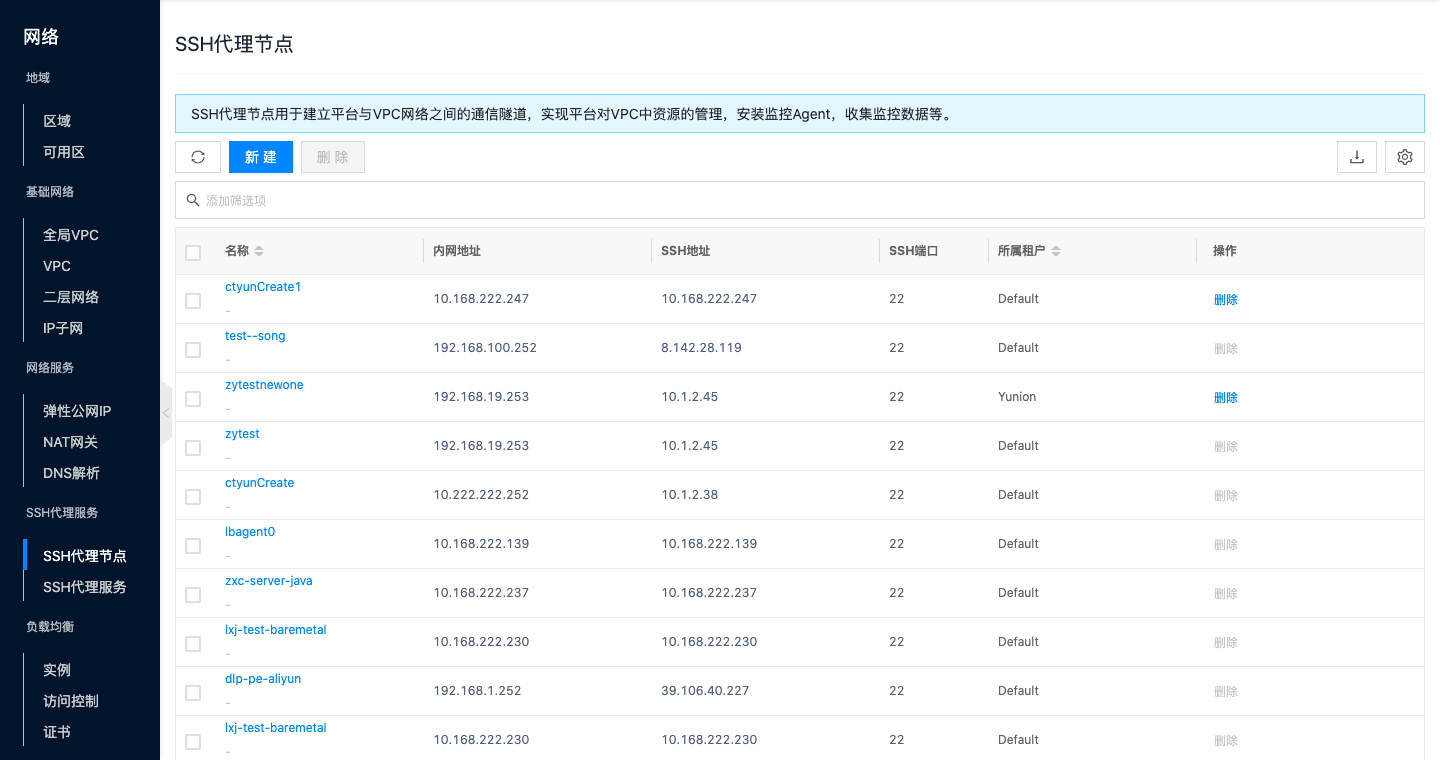The height and width of the screenshot is (760, 1440).
Task: Open the zxc-server-java node link
Action: click(x=269, y=581)
